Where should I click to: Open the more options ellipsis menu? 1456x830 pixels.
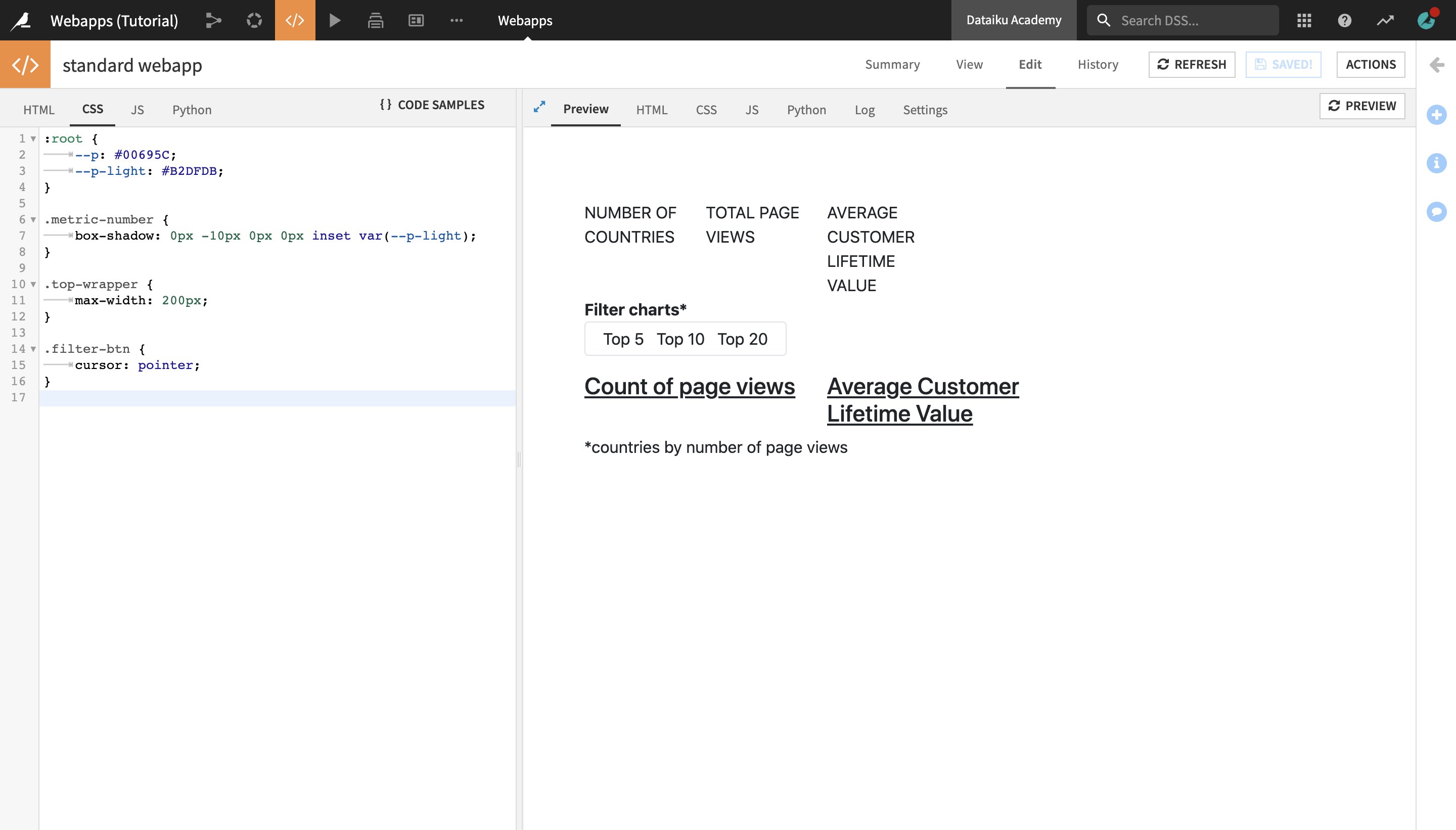point(457,21)
